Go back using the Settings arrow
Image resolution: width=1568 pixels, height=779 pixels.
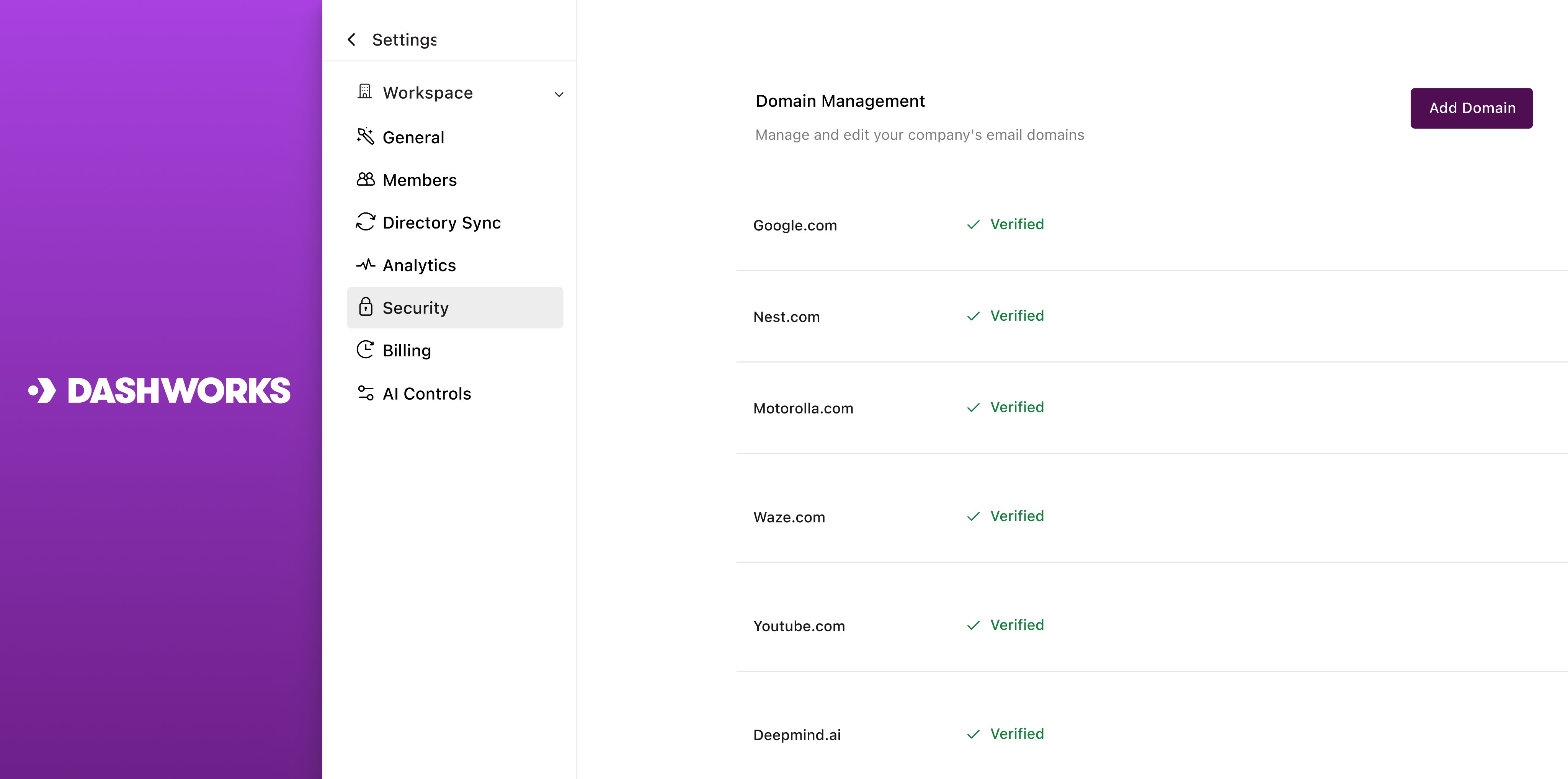tap(351, 39)
